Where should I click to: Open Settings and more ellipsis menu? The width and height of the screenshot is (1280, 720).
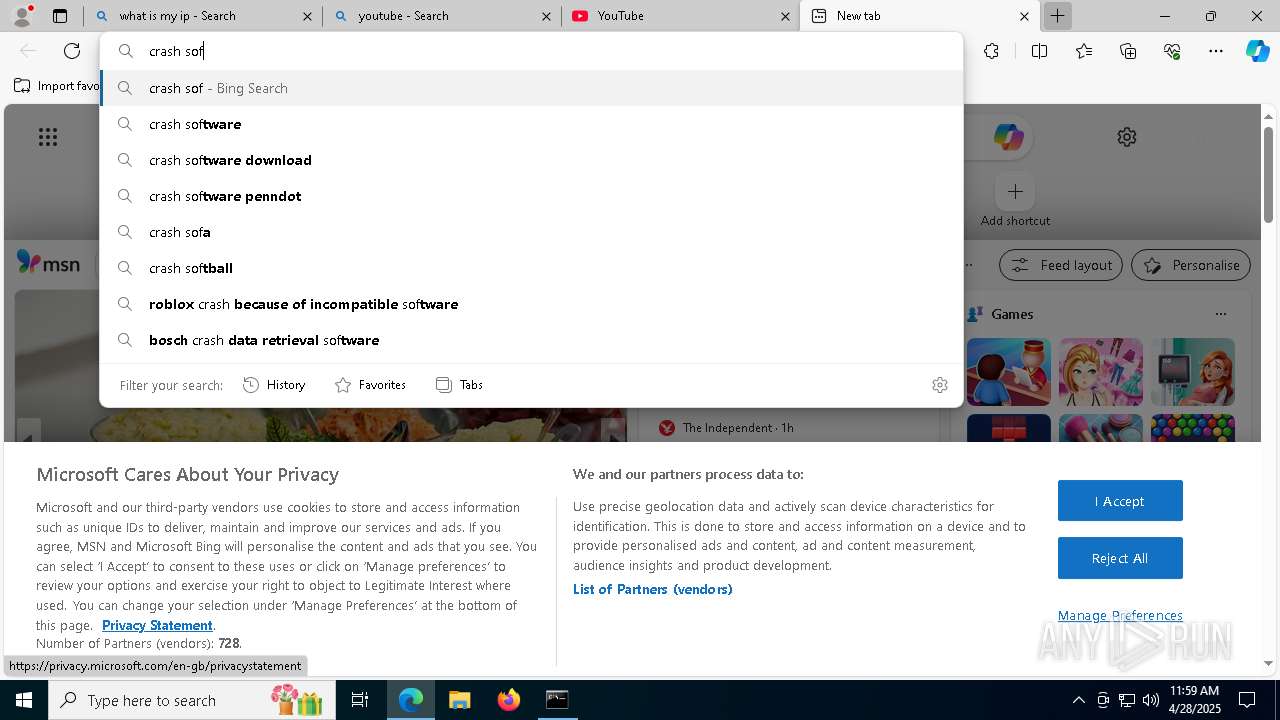click(x=1216, y=51)
